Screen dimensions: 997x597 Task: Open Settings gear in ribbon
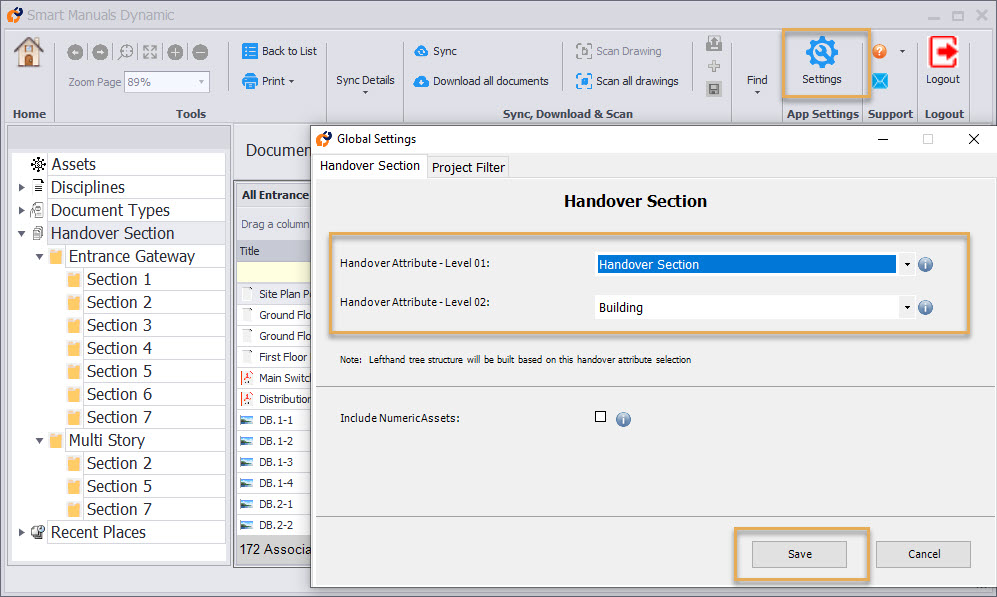tap(822, 61)
